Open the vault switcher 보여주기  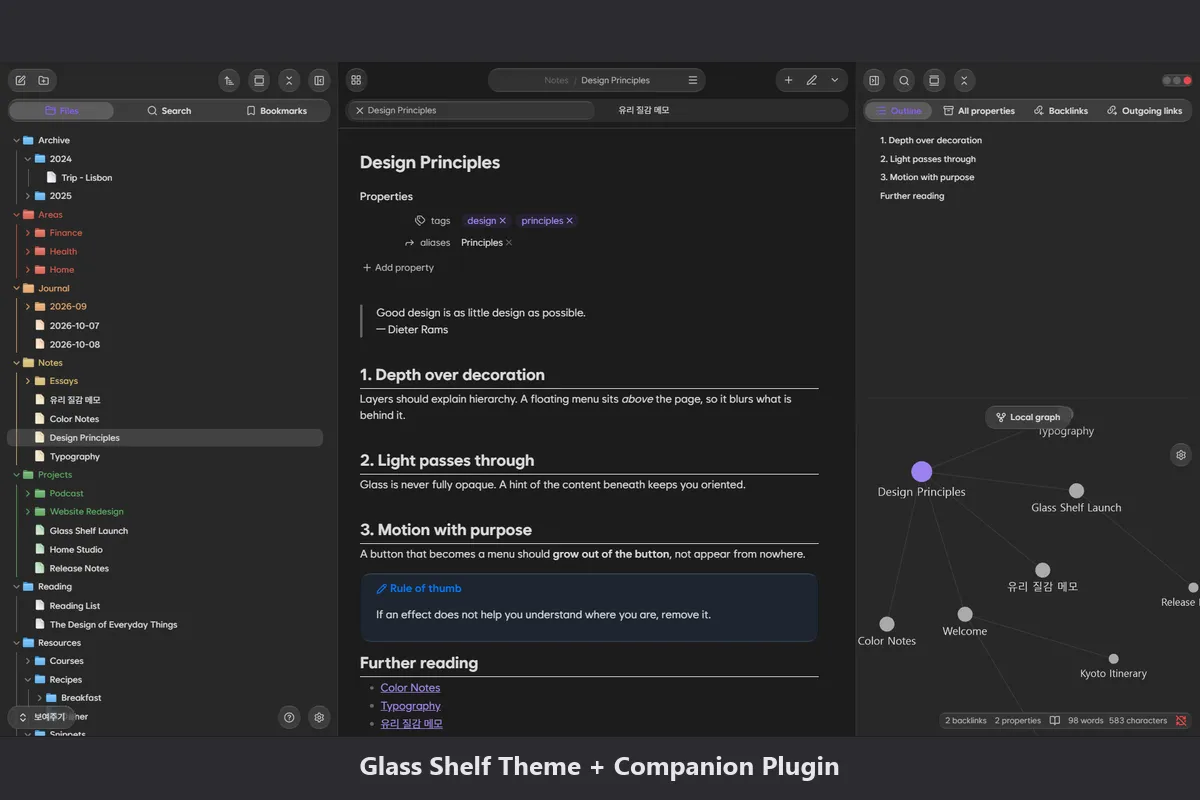tap(41, 717)
